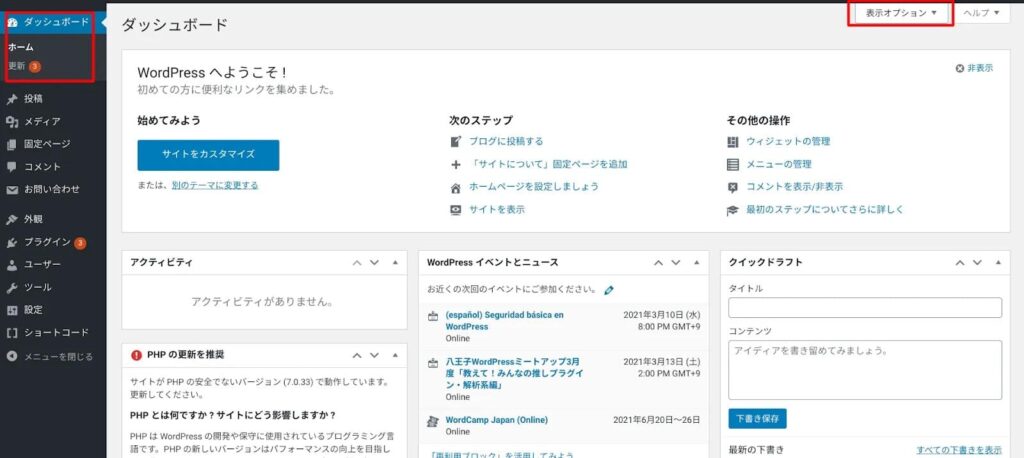Click the Plugins plug icon
This screenshot has height=458, width=1024.
tap(12, 242)
